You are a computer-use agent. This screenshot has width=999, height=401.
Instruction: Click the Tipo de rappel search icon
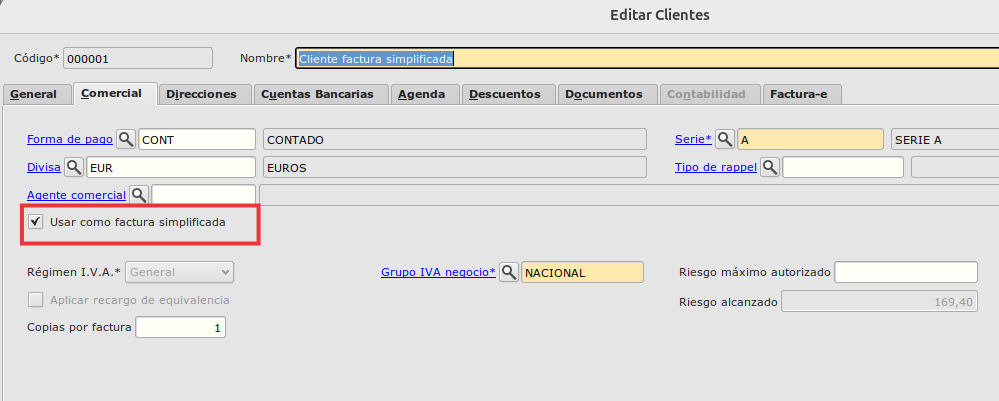pyautogui.click(x=770, y=167)
